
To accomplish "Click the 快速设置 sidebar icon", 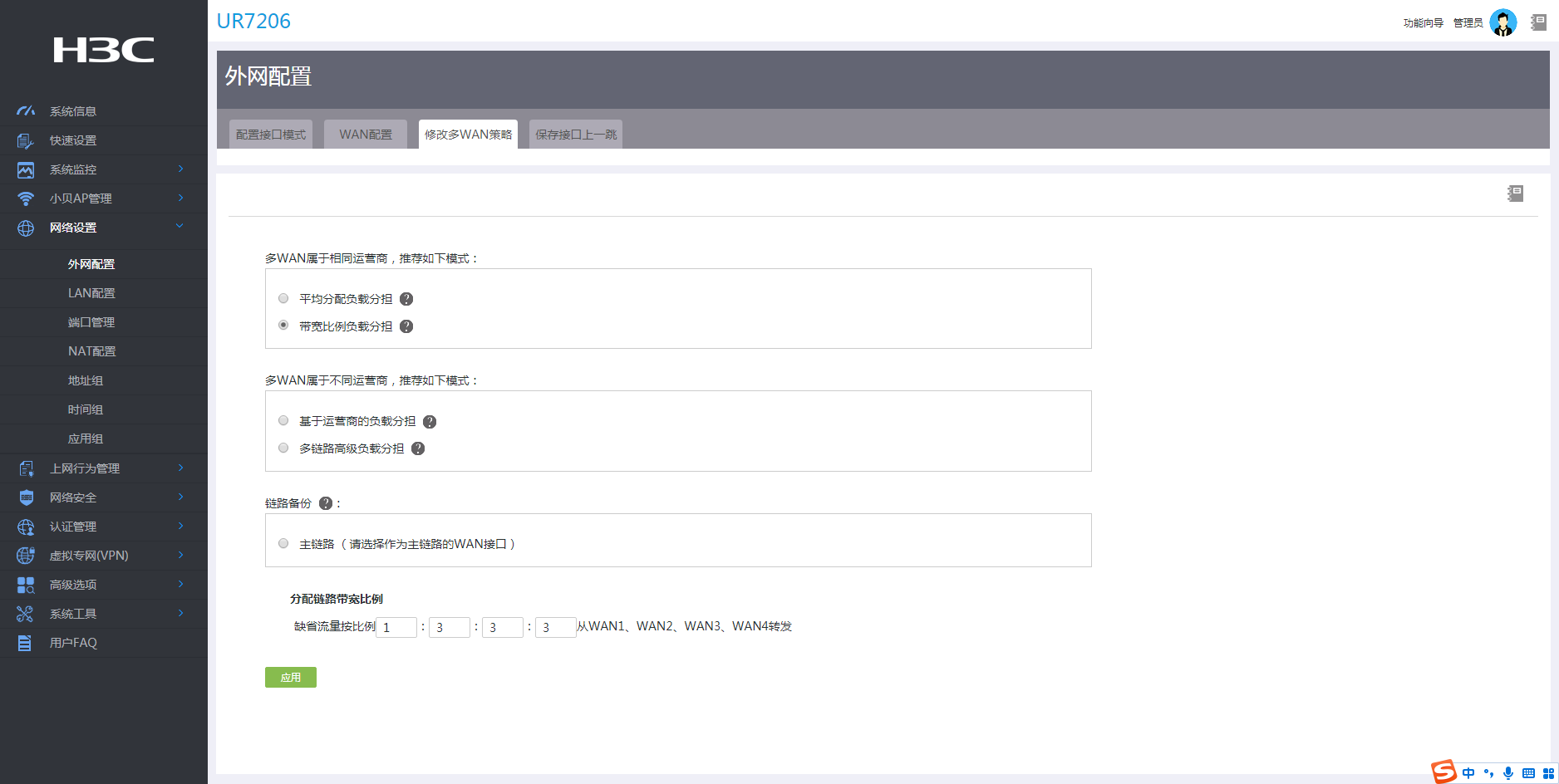I will (x=26, y=140).
